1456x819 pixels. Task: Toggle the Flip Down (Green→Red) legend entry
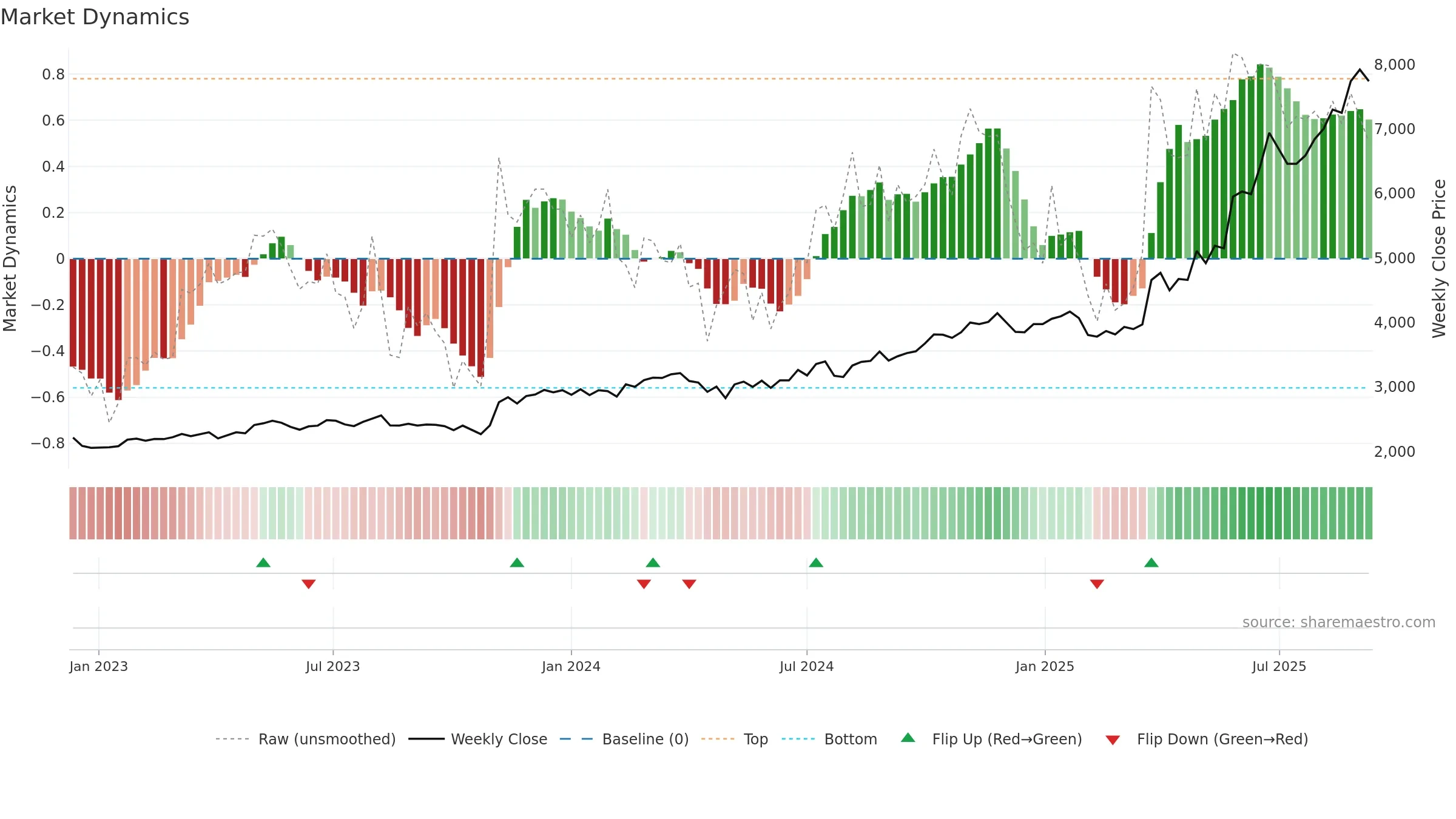point(1206,739)
